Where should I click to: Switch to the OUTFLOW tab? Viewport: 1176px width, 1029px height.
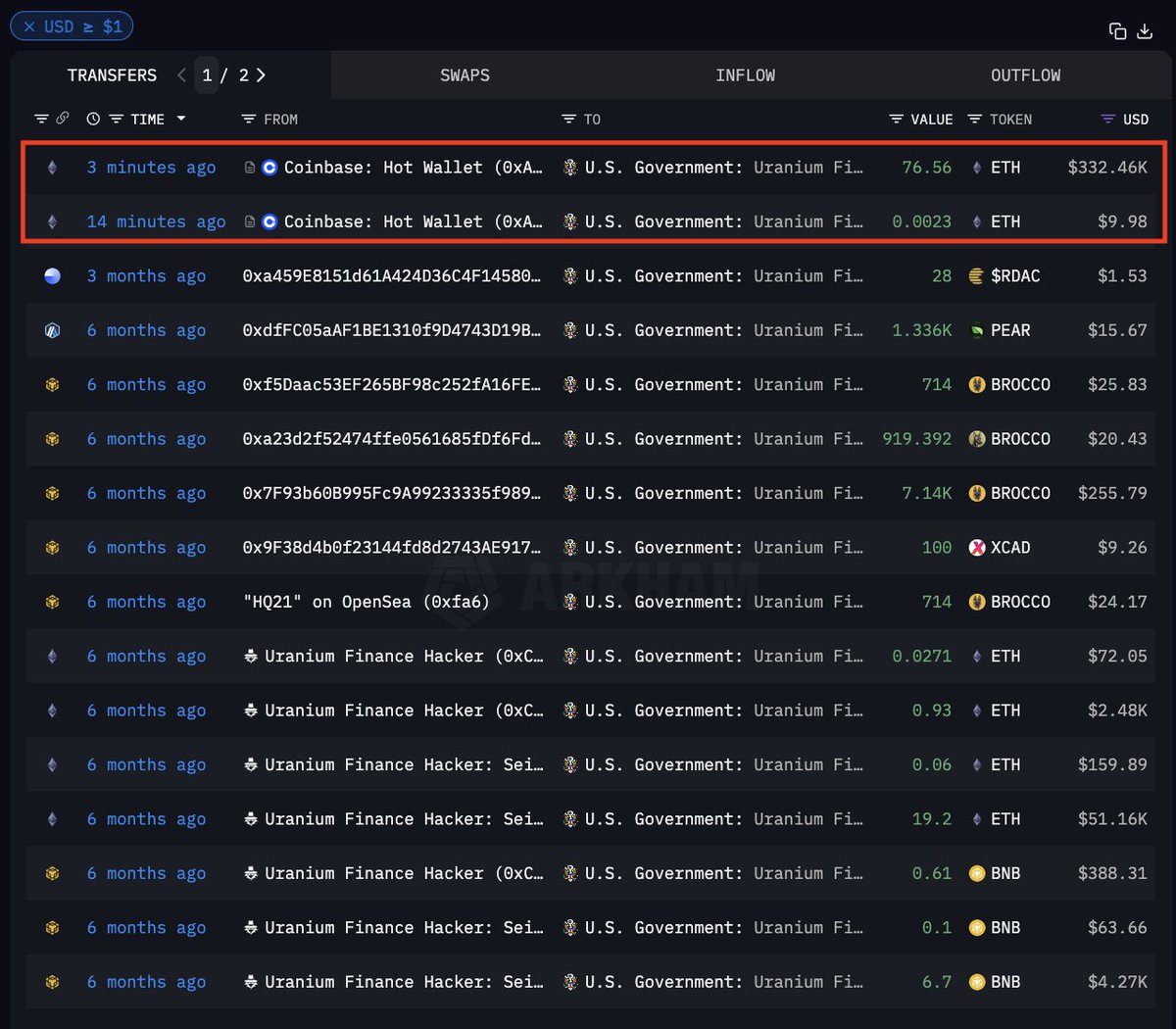(x=1025, y=75)
